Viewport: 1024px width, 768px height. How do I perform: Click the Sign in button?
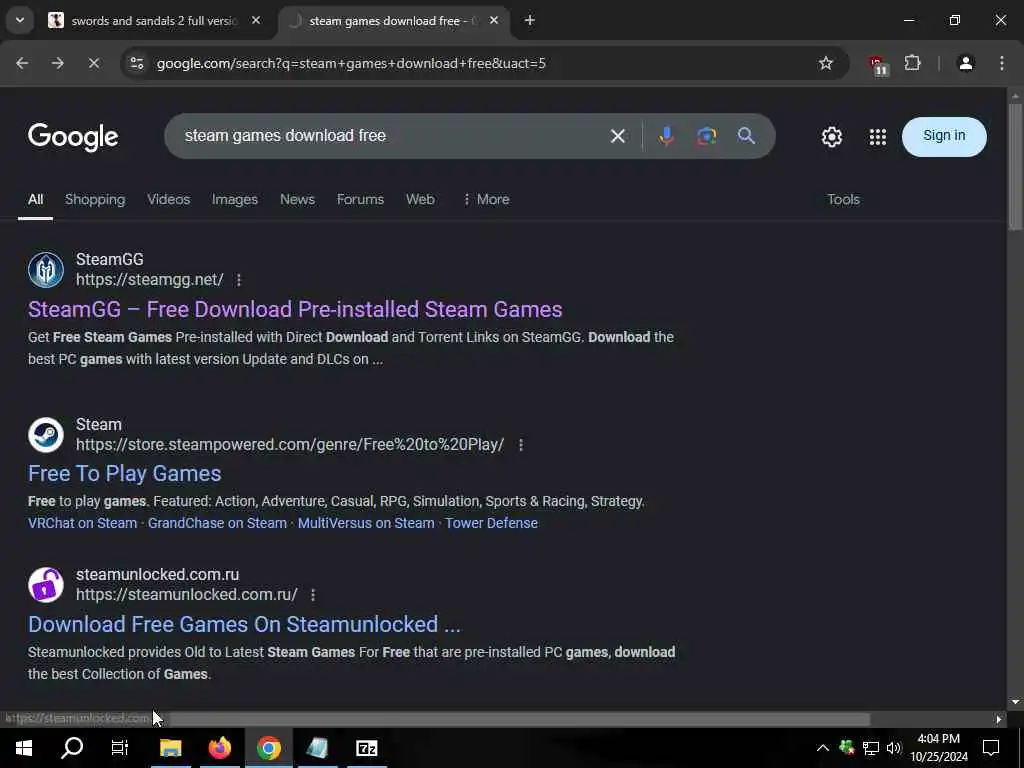(x=944, y=136)
